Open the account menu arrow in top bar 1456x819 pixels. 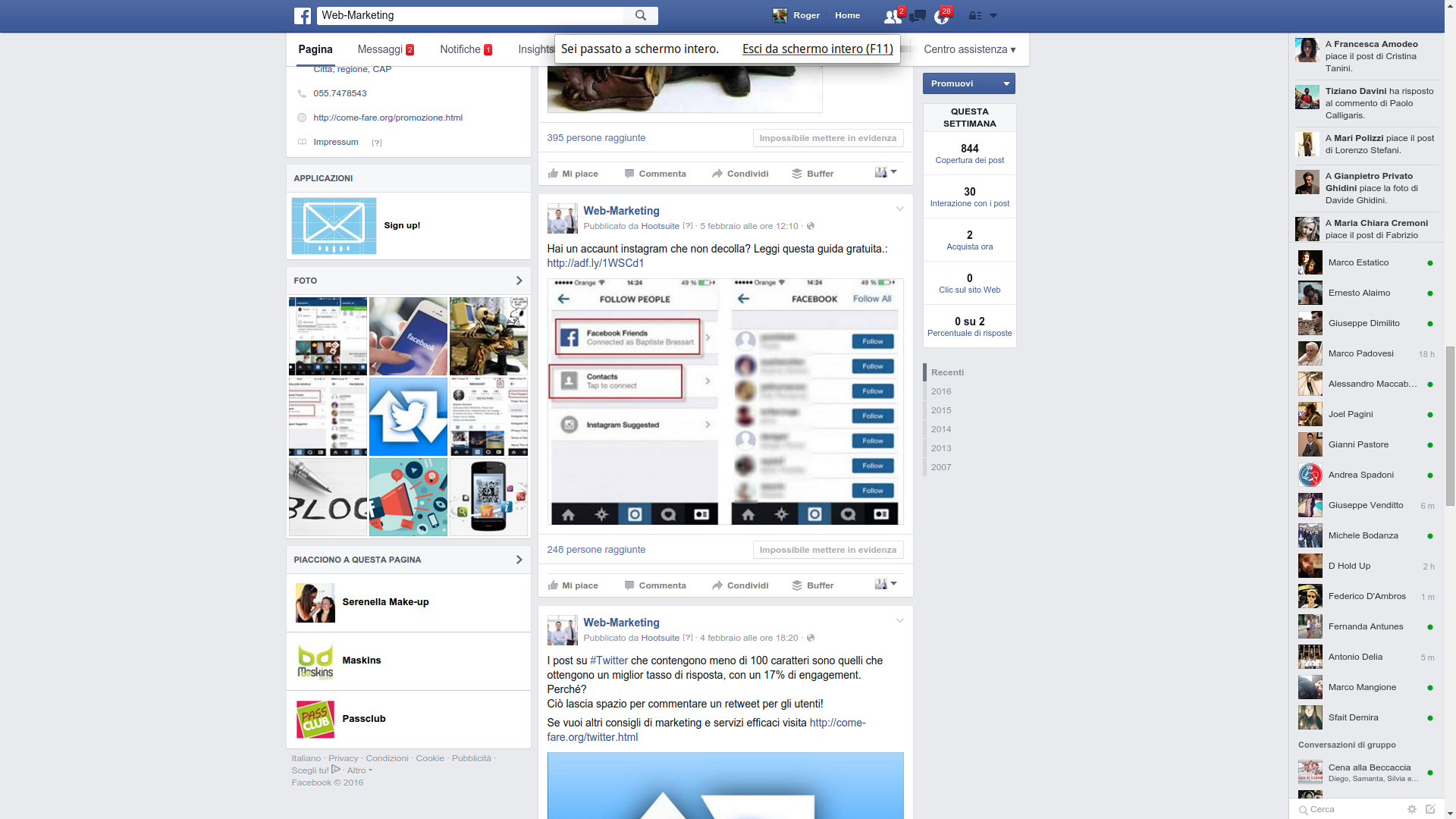point(993,16)
